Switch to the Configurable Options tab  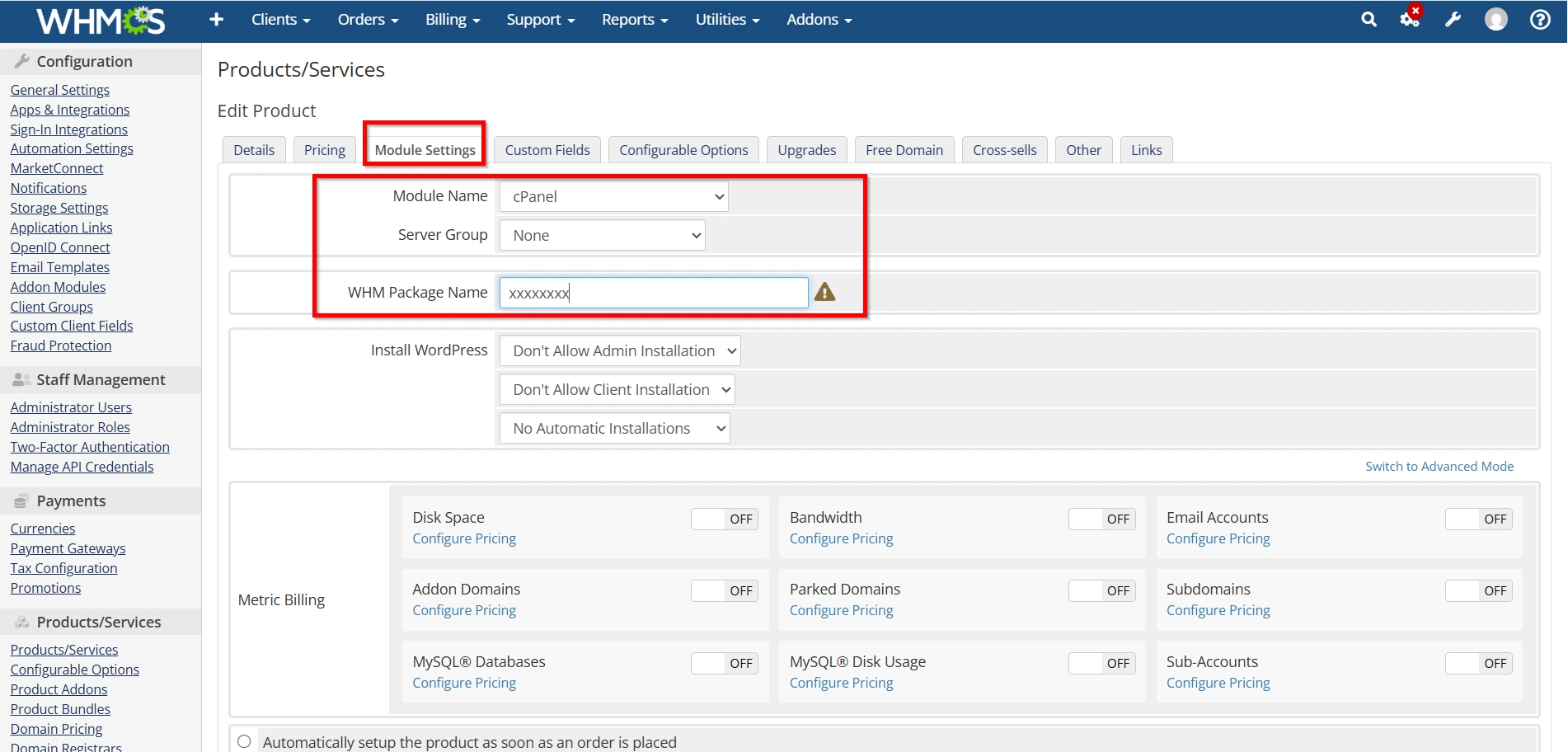point(683,150)
